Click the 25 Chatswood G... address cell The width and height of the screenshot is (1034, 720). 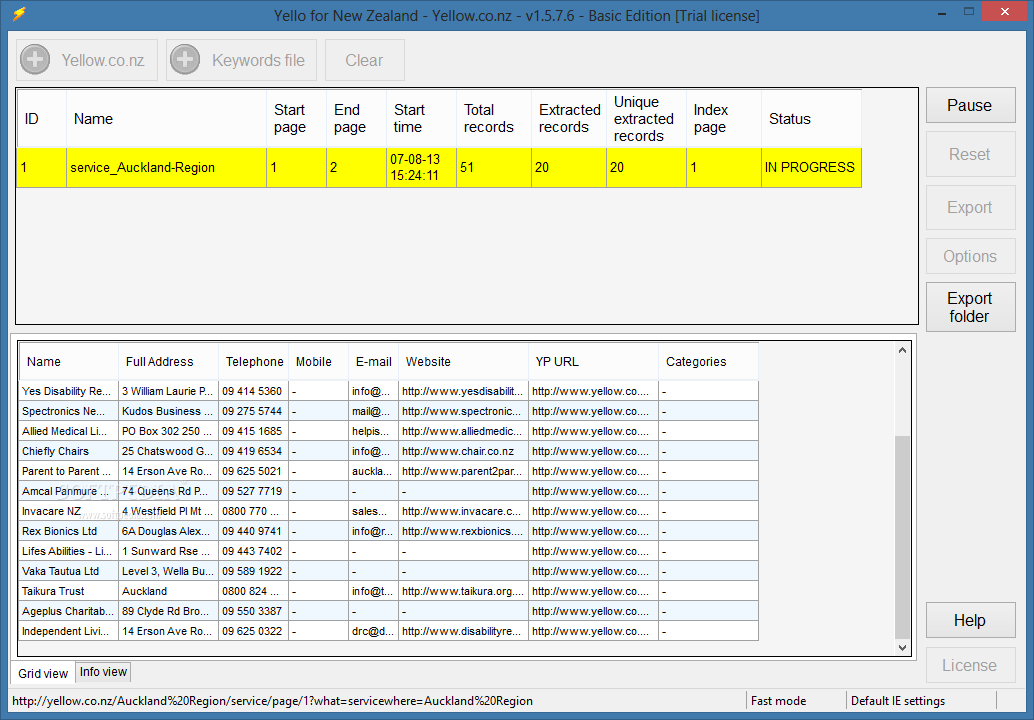[x=169, y=451]
